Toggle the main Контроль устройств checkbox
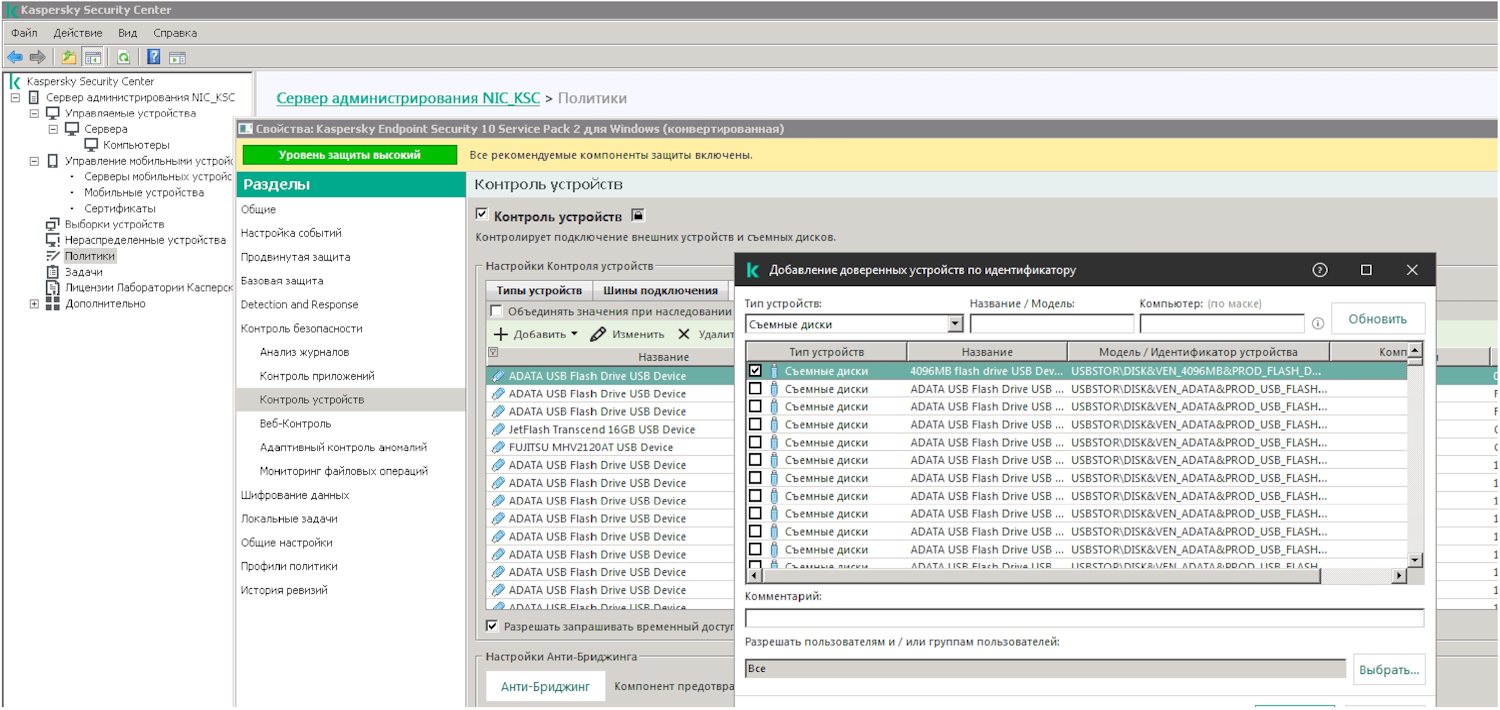1500x710 pixels. pyautogui.click(x=482, y=215)
